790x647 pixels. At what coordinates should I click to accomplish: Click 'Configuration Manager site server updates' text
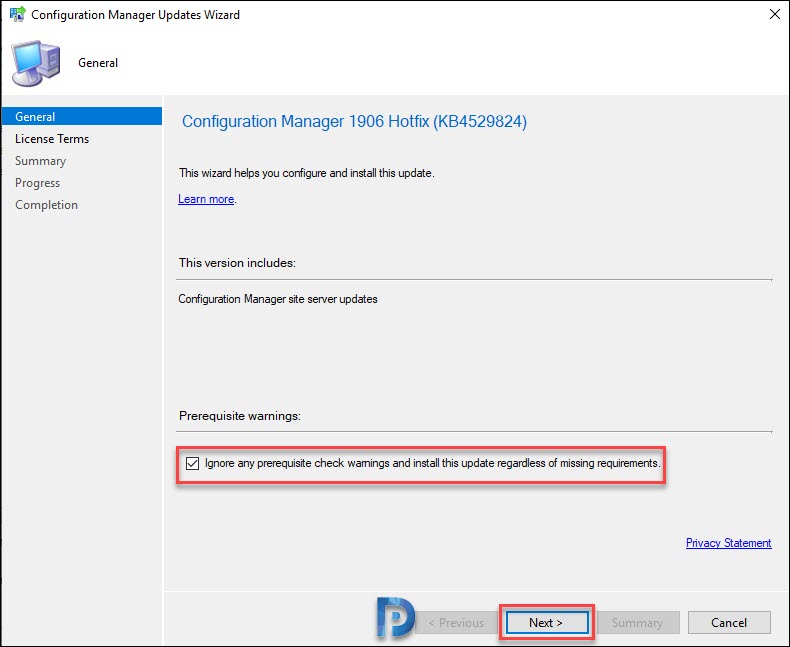(278, 299)
